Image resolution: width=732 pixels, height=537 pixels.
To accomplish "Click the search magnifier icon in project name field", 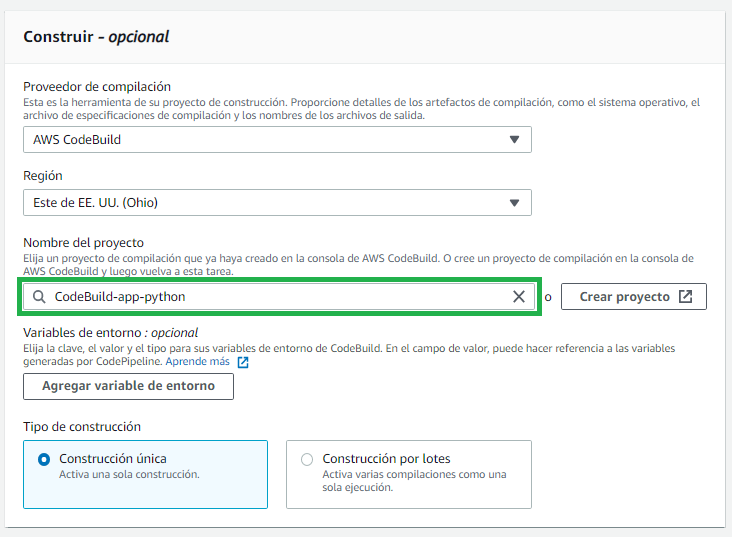I will [x=39, y=297].
